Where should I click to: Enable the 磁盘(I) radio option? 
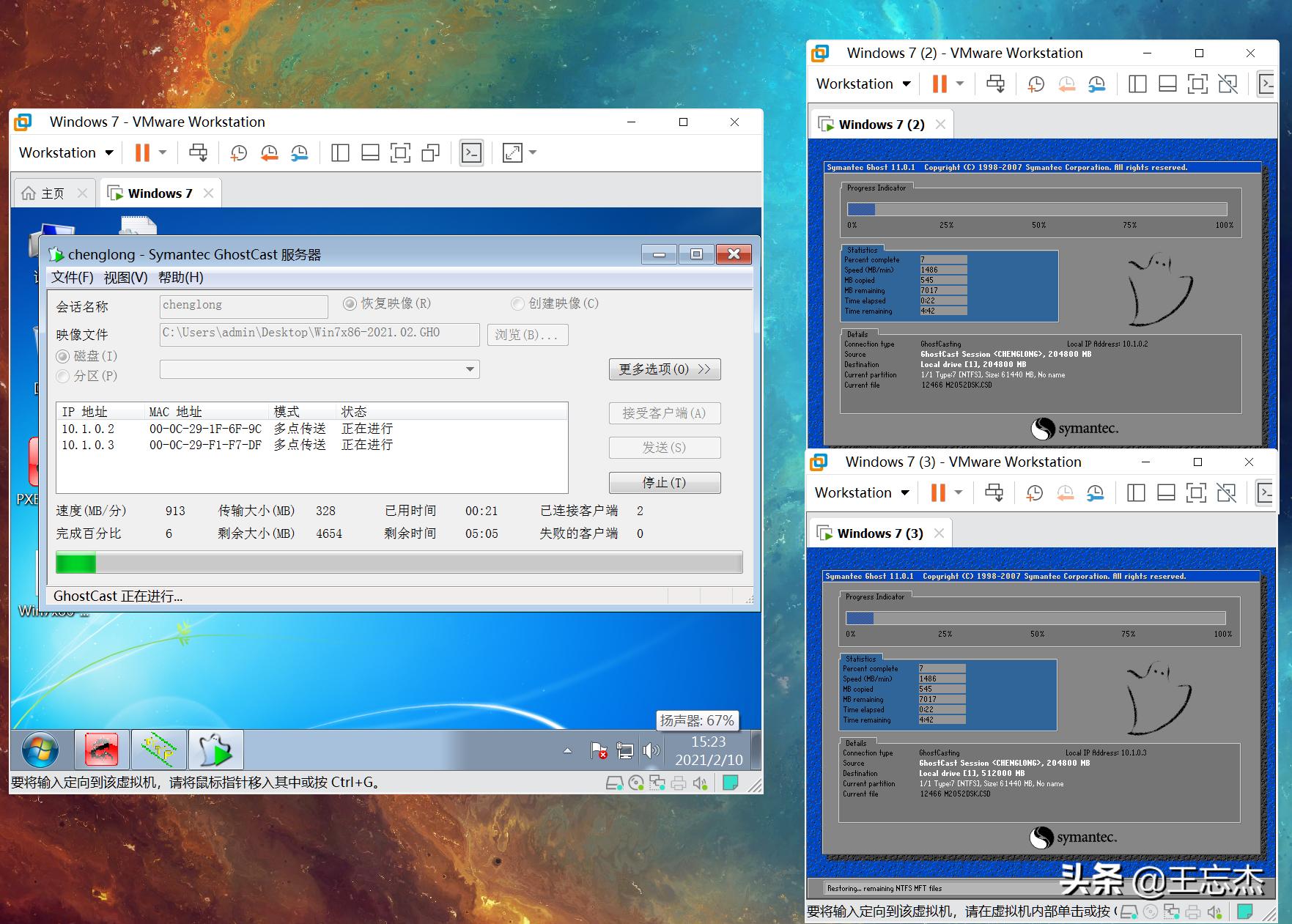(63, 356)
